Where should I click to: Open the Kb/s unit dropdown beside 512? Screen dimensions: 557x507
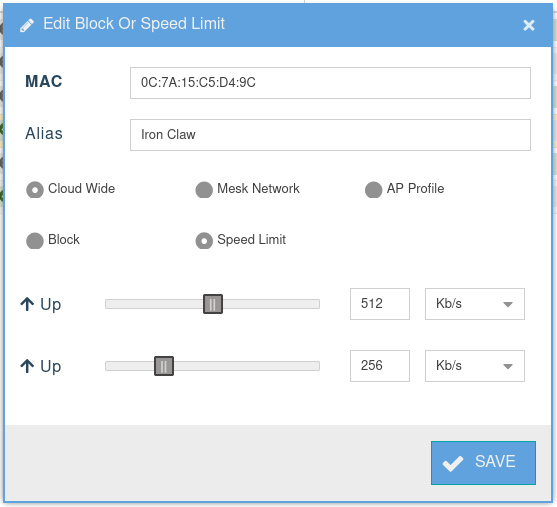pos(475,304)
